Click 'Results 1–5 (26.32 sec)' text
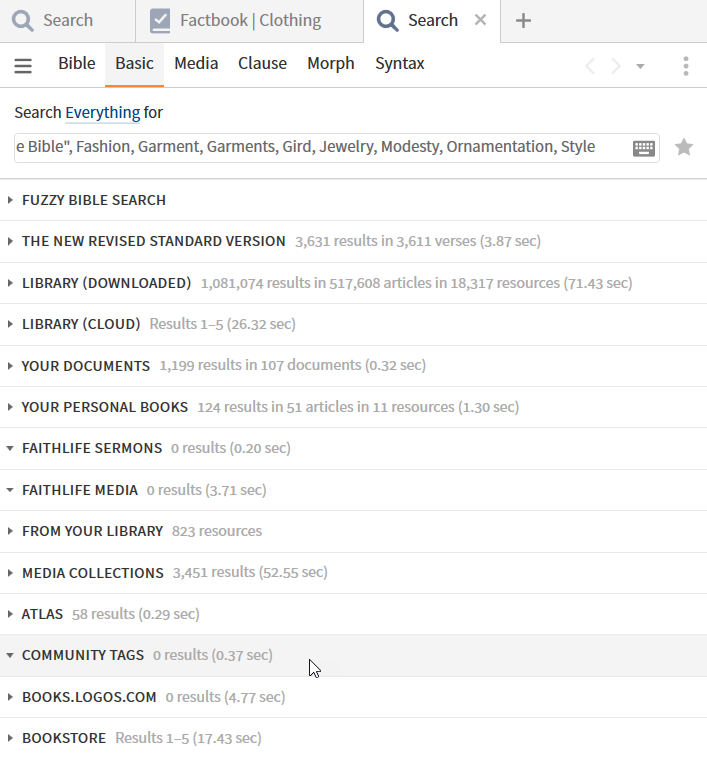Viewport: 707px width, 760px height. pyautogui.click(x=222, y=324)
